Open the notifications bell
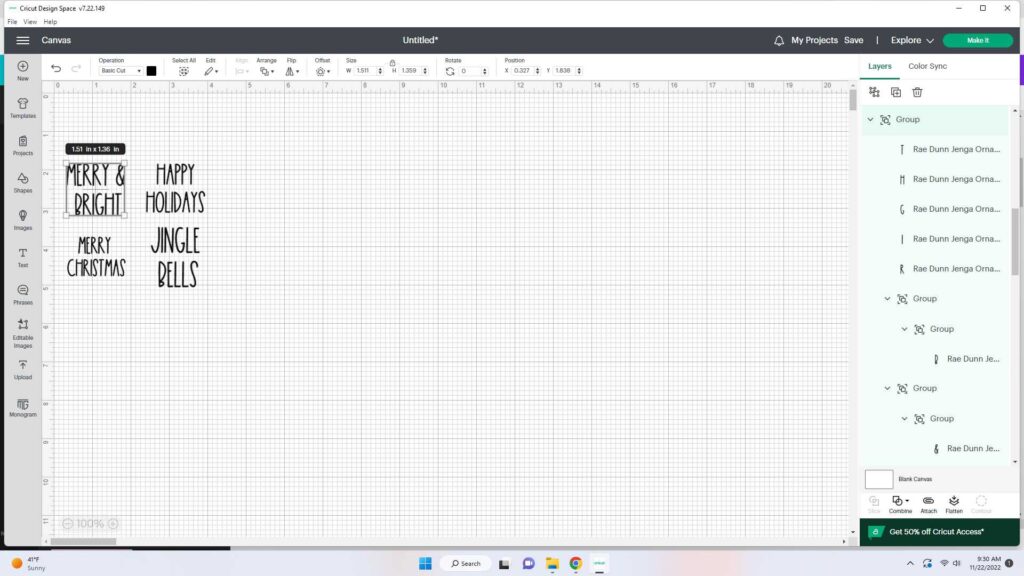The width and height of the screenshot is (1024, 576). pos(778,40)
